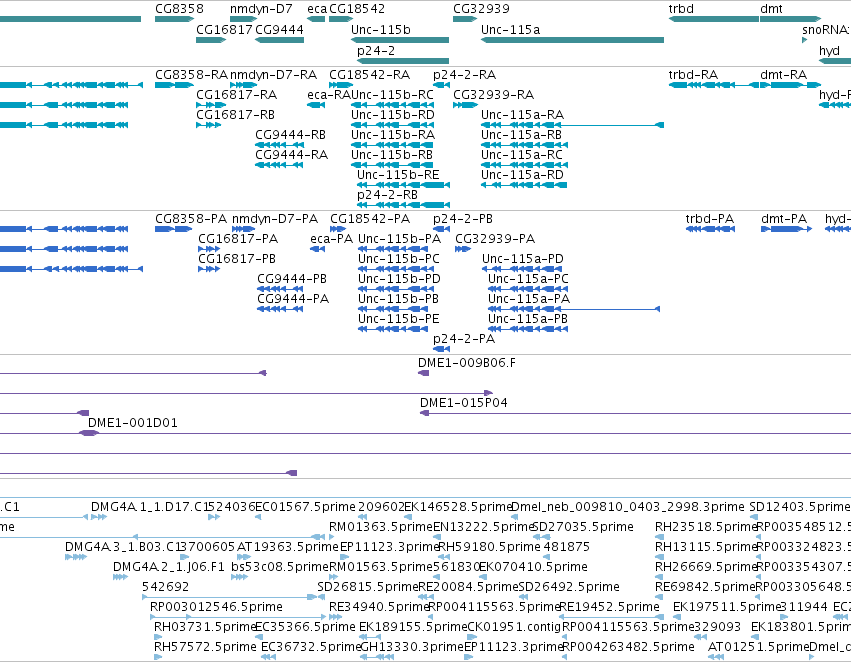Select EST DMG4A.1_1.D17.C1
Screen dimensions: 851x662
99,517
